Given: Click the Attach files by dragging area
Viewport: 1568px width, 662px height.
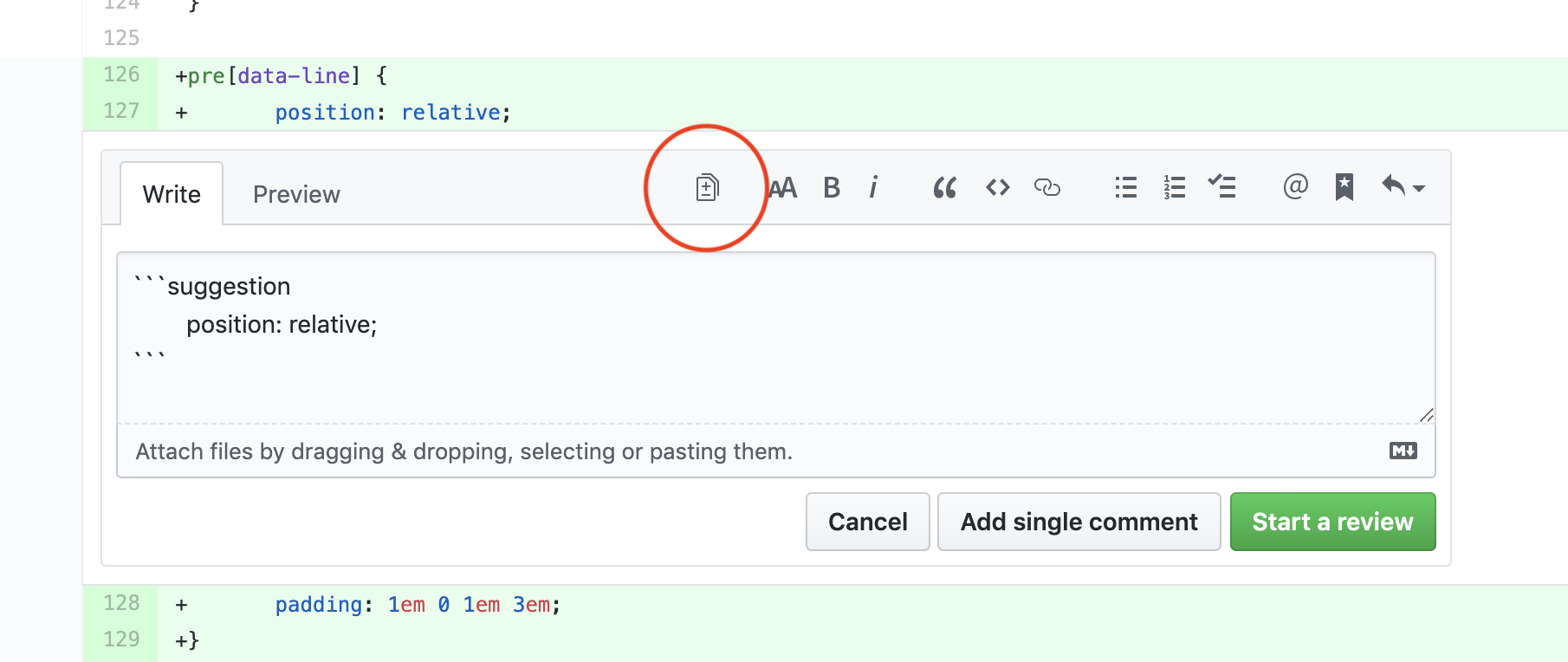Looking at the screenshot, I should pyautogui.click(x=776, y=451).
